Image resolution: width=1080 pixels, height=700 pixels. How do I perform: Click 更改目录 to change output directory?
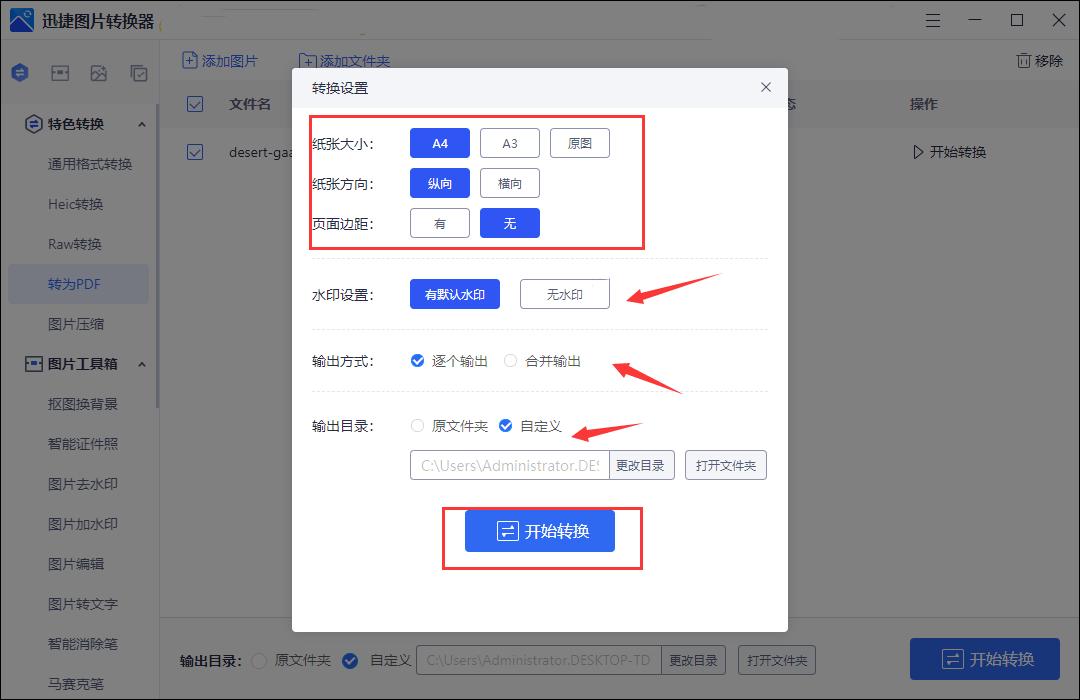(642, 464)
